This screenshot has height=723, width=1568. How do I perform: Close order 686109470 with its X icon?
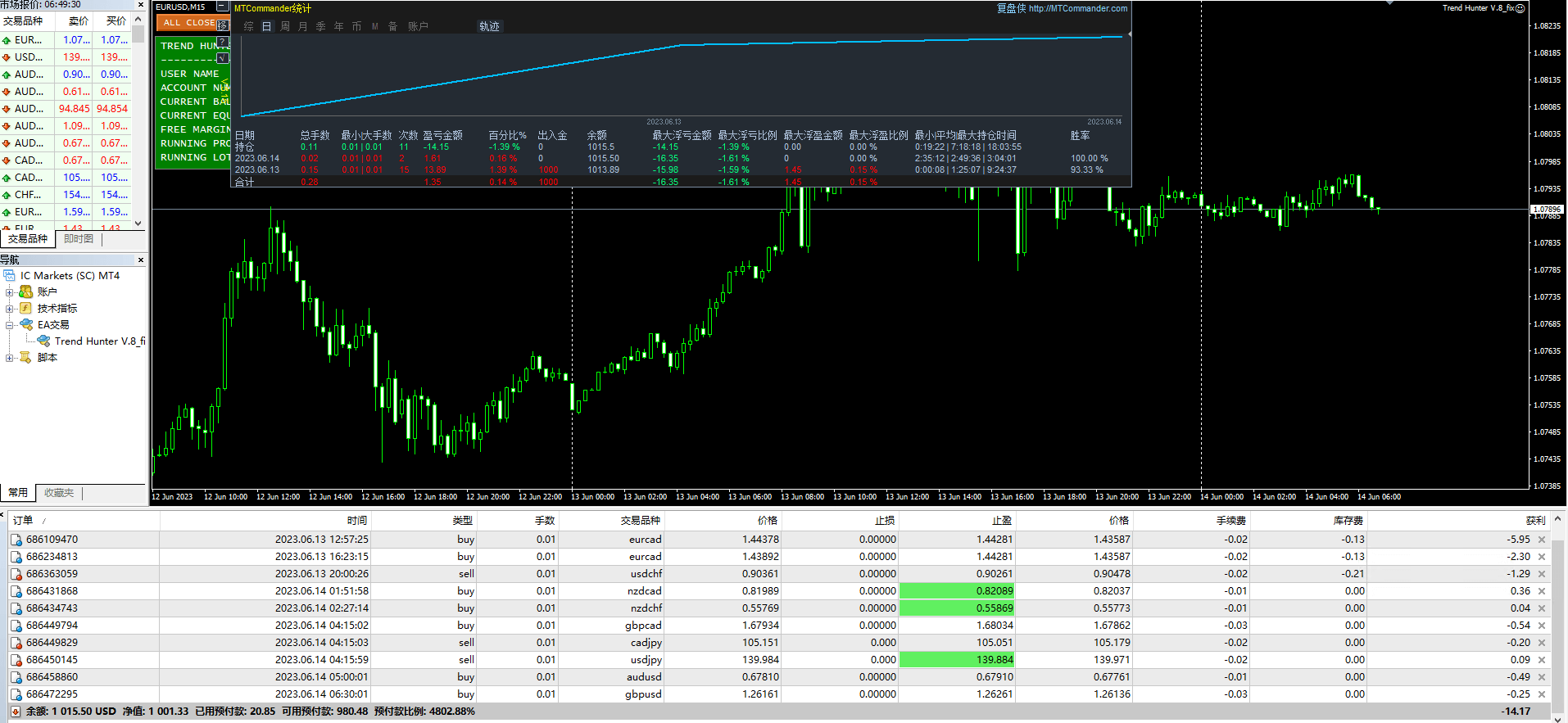(1542, 540)
